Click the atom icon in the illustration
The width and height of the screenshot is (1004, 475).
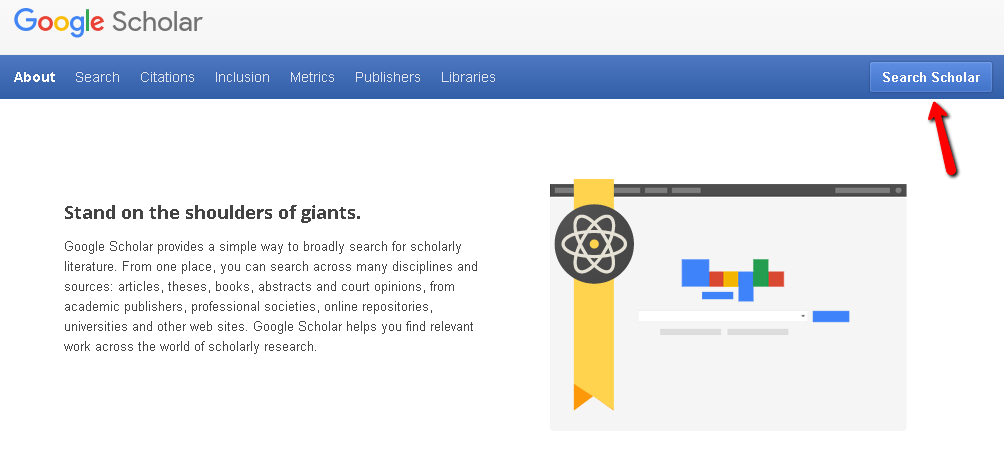(594, 244)
